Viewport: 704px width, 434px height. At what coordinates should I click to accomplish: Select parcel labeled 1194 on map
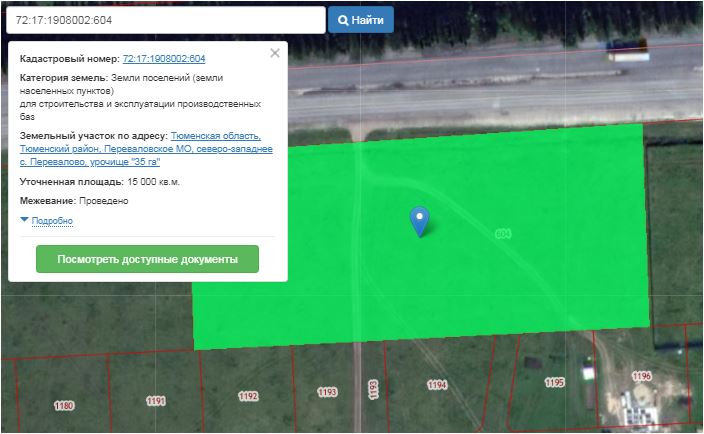pos(437,385)
